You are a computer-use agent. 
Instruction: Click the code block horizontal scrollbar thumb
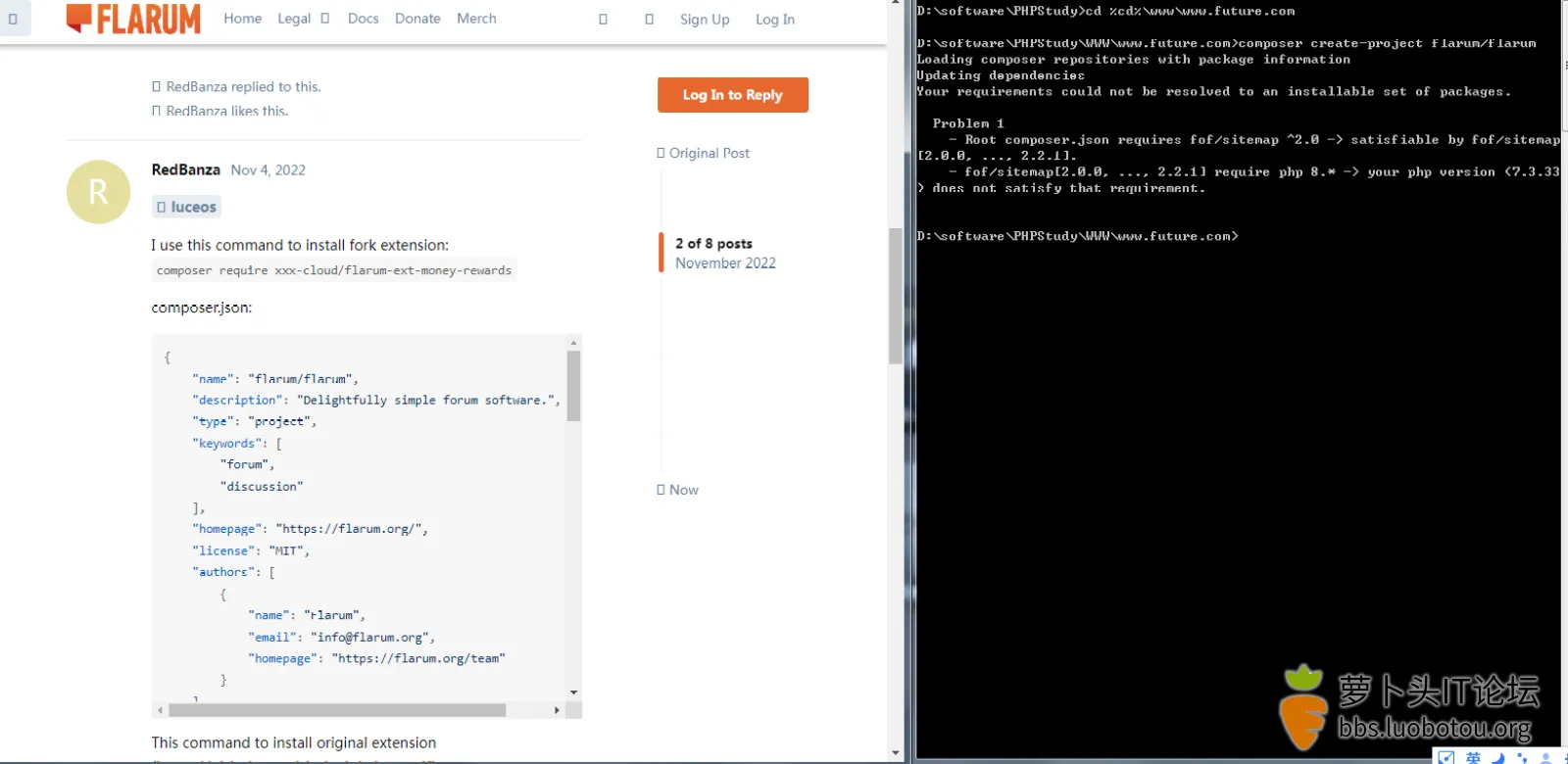tap(337, 710)
